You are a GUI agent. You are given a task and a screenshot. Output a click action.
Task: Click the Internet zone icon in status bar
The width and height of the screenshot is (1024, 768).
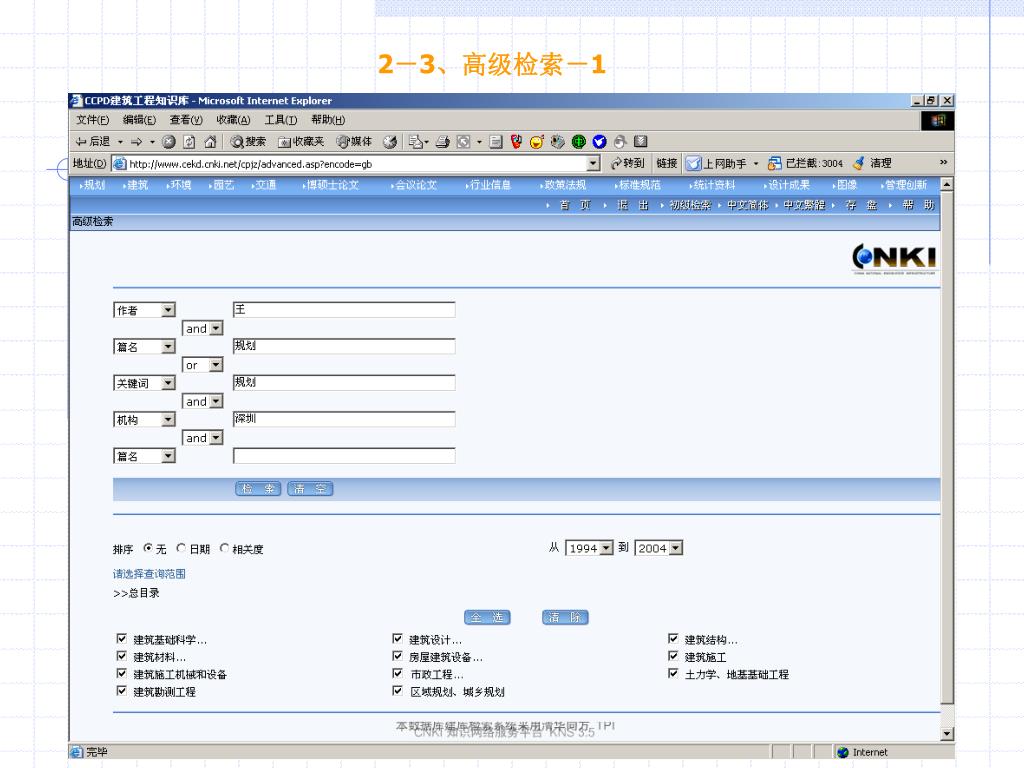coord(842,752)
